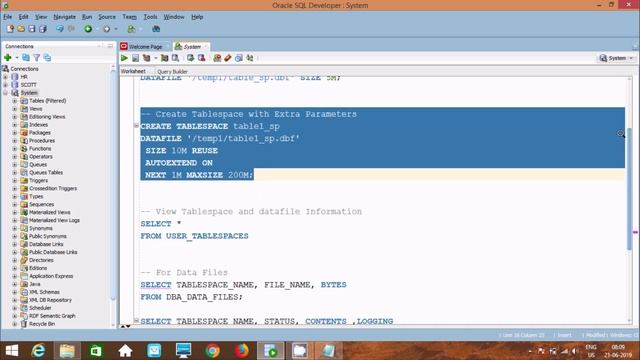Expand the SCOTT connection node
Screen dimensions: 640x360
[6, 85]
